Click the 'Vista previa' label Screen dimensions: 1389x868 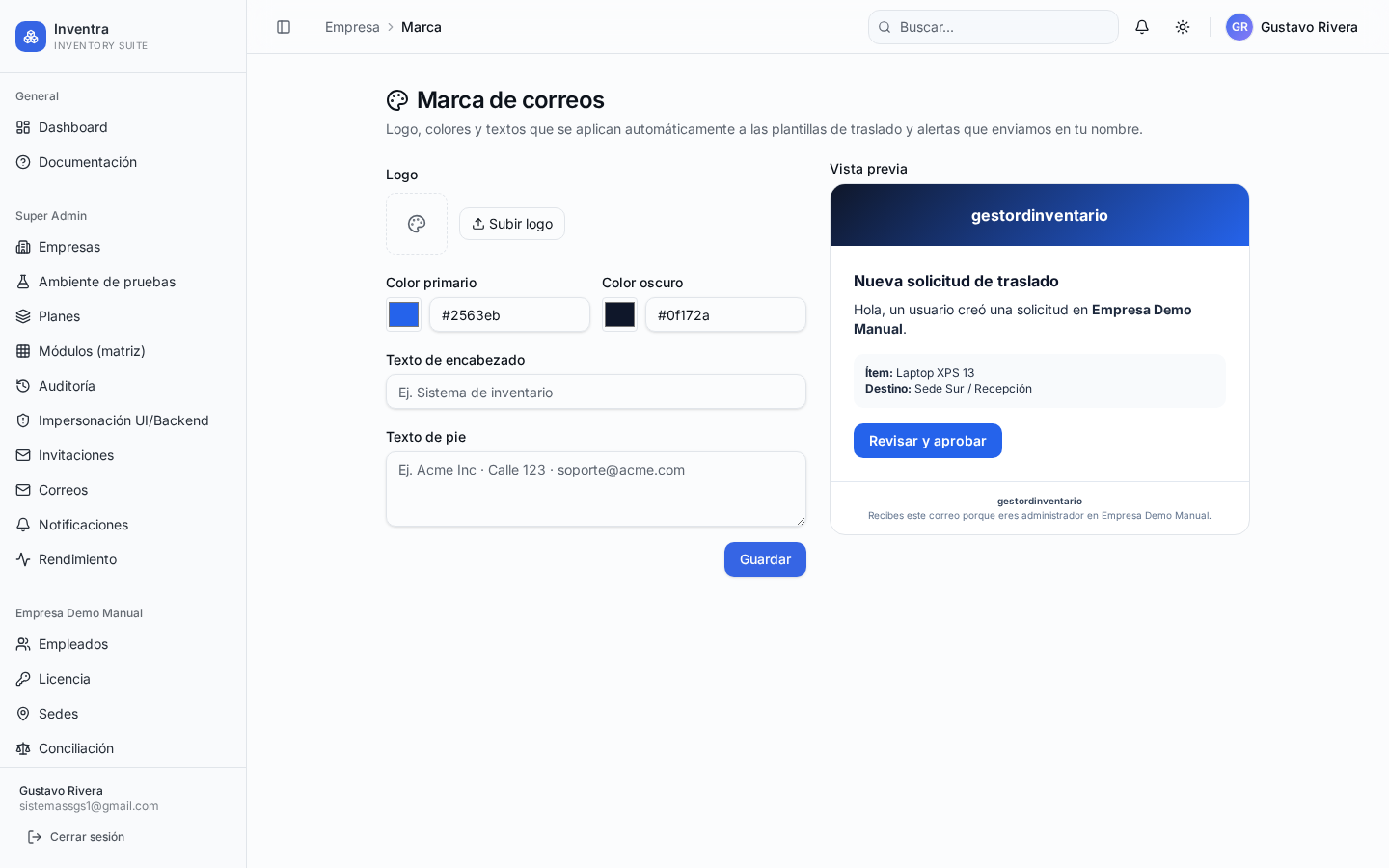pos(868,169)
